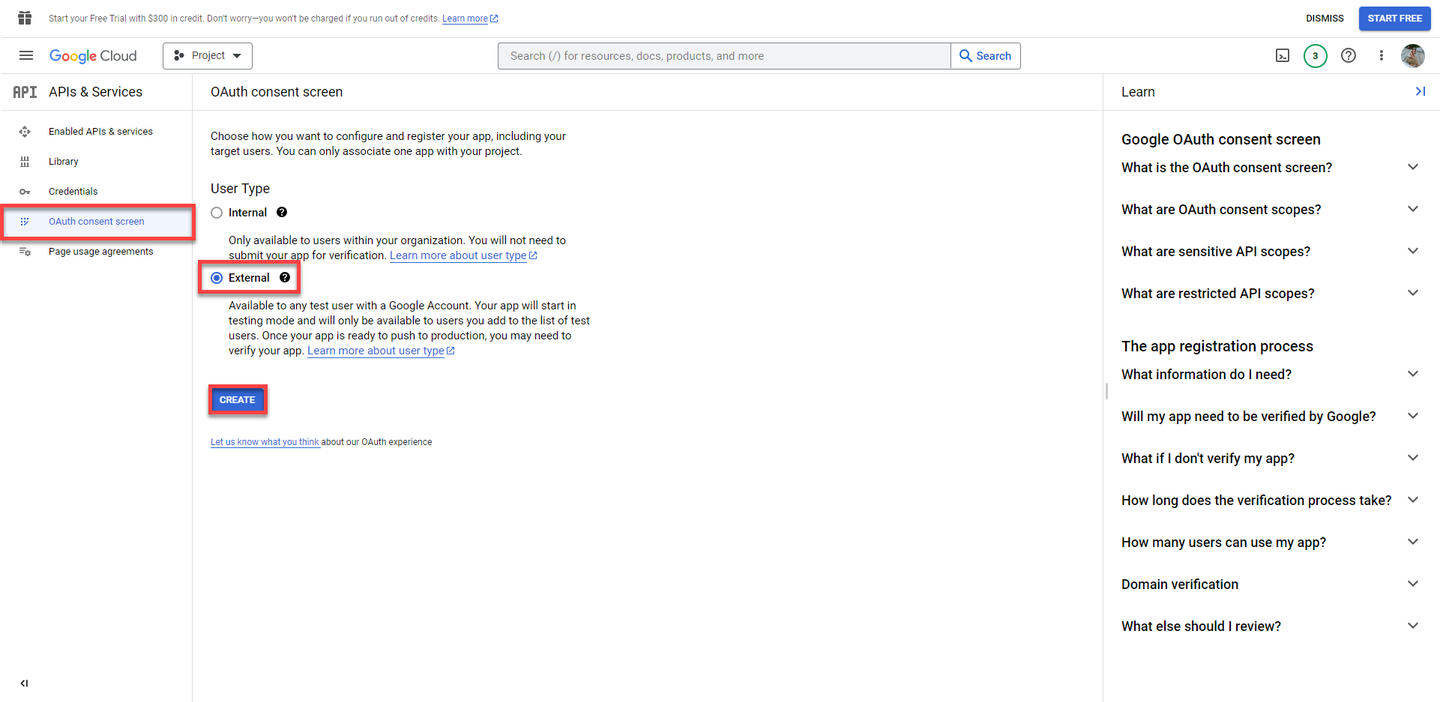Open 'Learn more about user type' under Internal
The image size is (1440, 702).
(x=464, y=256)
